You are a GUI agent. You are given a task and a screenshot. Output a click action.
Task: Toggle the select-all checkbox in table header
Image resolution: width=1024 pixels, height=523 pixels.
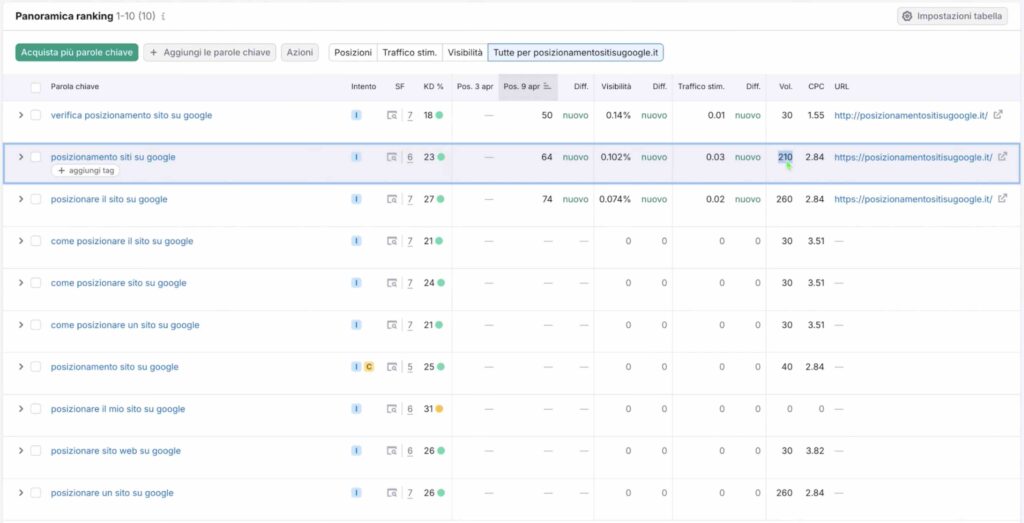coord(36,87)
